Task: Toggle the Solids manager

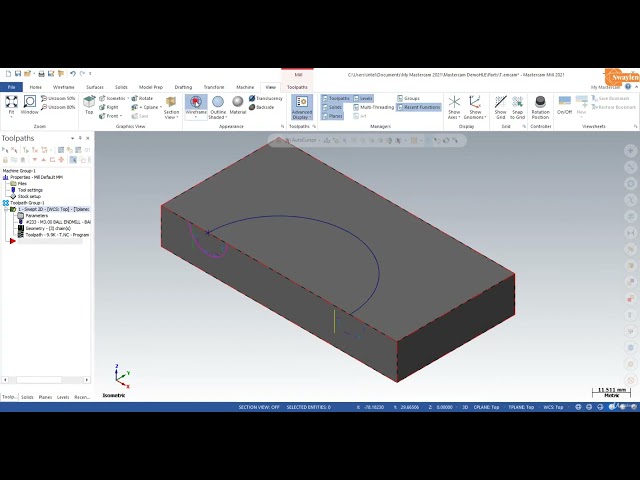Action: pos(332,107)
